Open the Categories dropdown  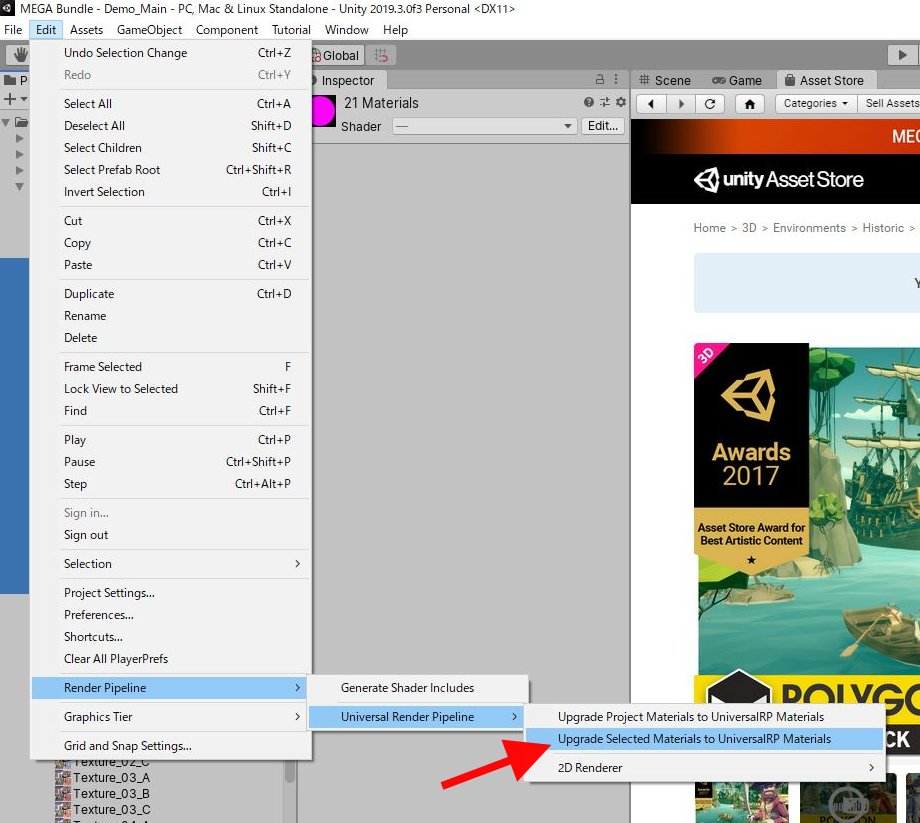tap(815, 103)
